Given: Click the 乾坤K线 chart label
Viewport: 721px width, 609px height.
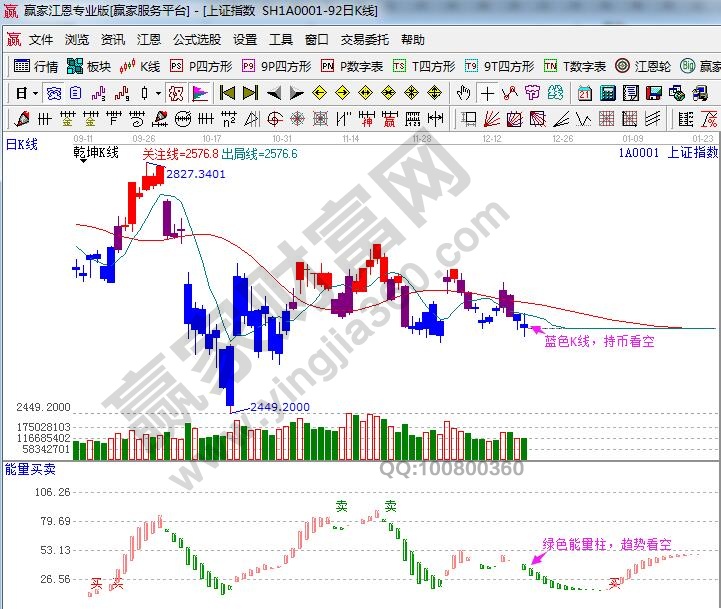Looking at the screenshot, I should tap(96, 153).
